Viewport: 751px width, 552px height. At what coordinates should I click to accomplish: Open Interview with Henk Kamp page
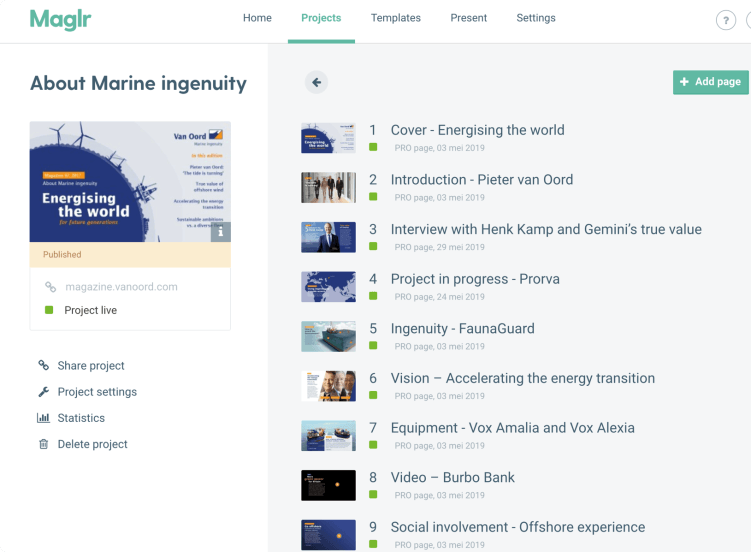546,229
